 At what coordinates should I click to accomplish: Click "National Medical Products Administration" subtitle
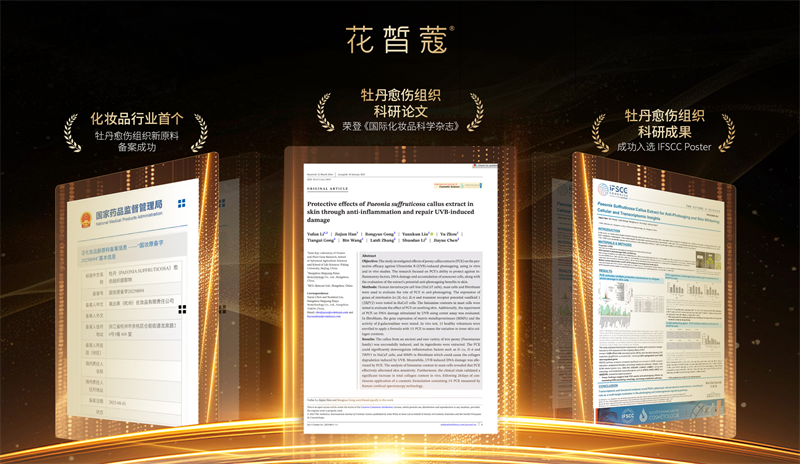pos(129,220)
